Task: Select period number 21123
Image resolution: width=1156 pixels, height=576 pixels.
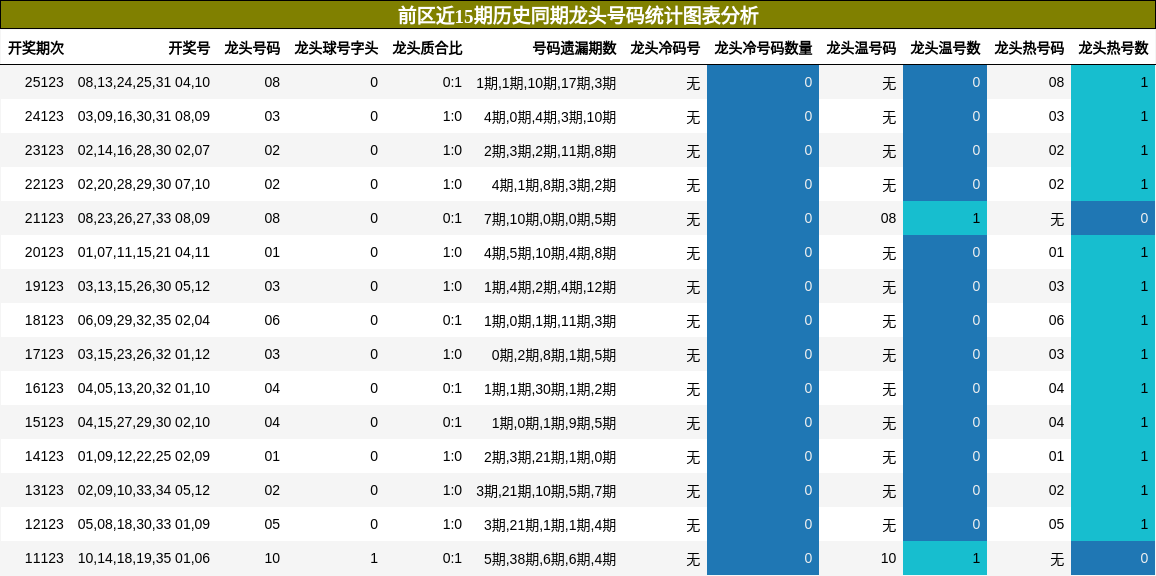Action: click(44, 218)
